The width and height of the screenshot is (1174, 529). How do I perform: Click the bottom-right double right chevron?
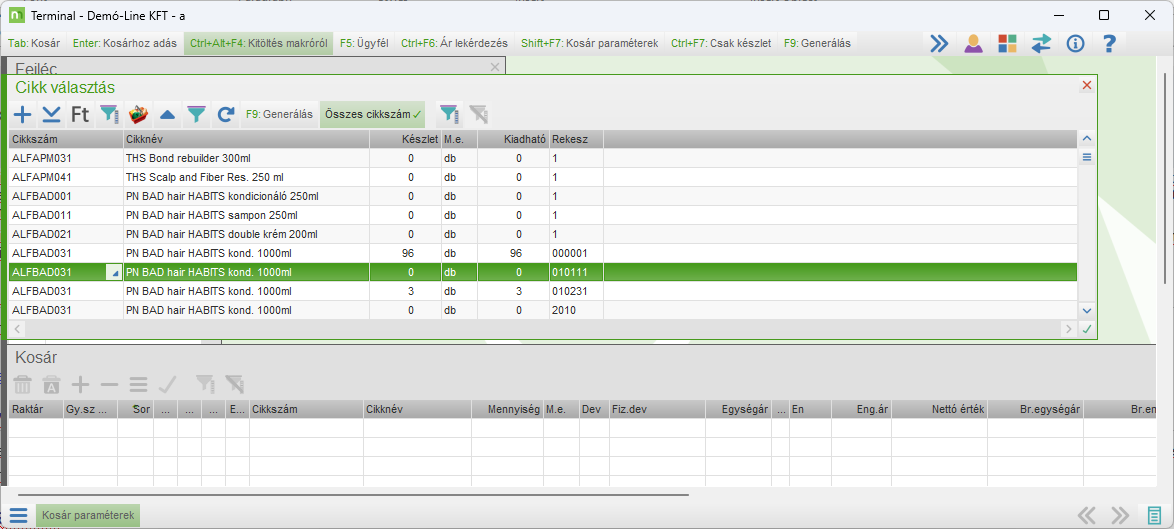point(1120,516)
